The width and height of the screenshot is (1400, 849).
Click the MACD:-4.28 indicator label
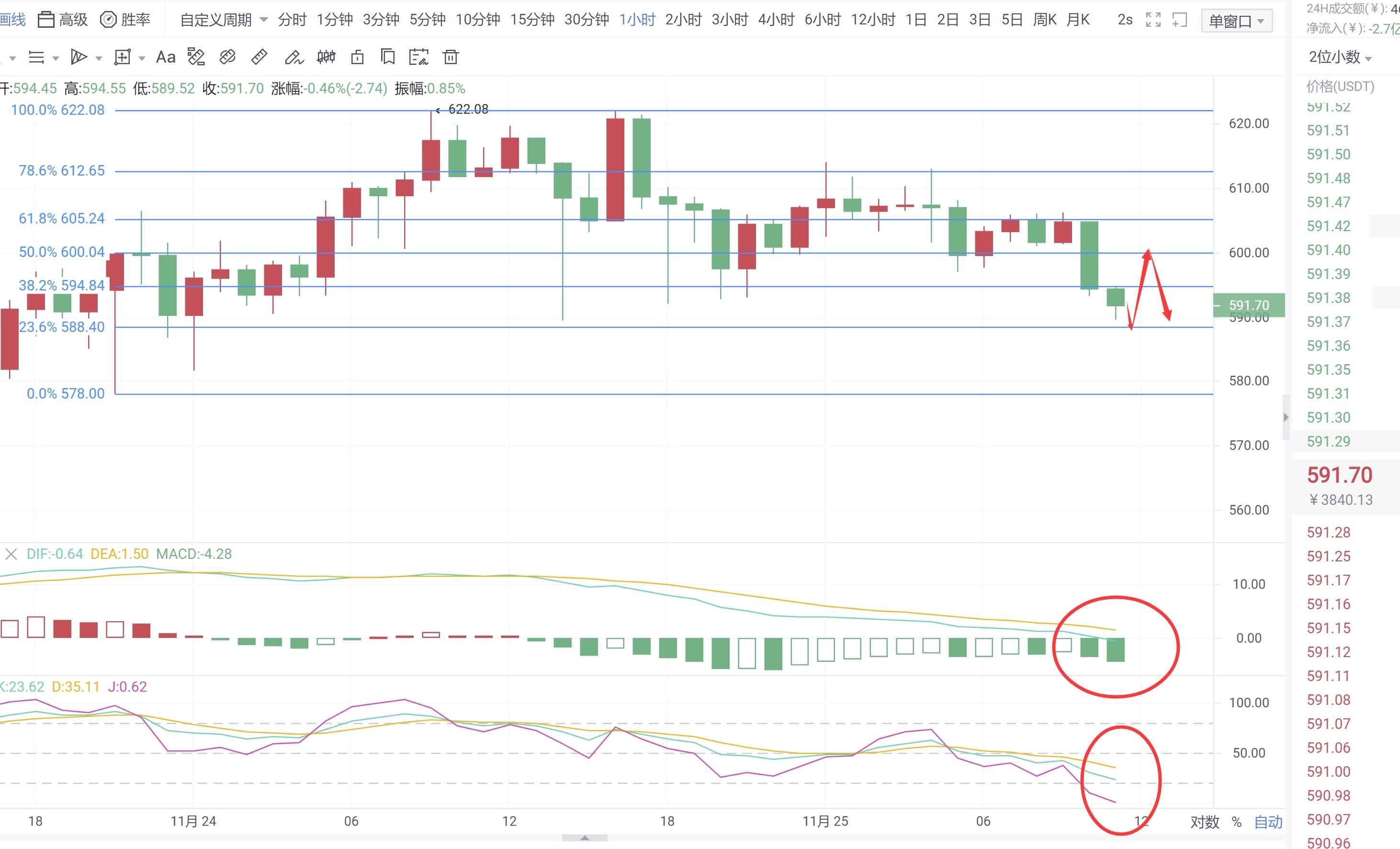coord(194,554)
